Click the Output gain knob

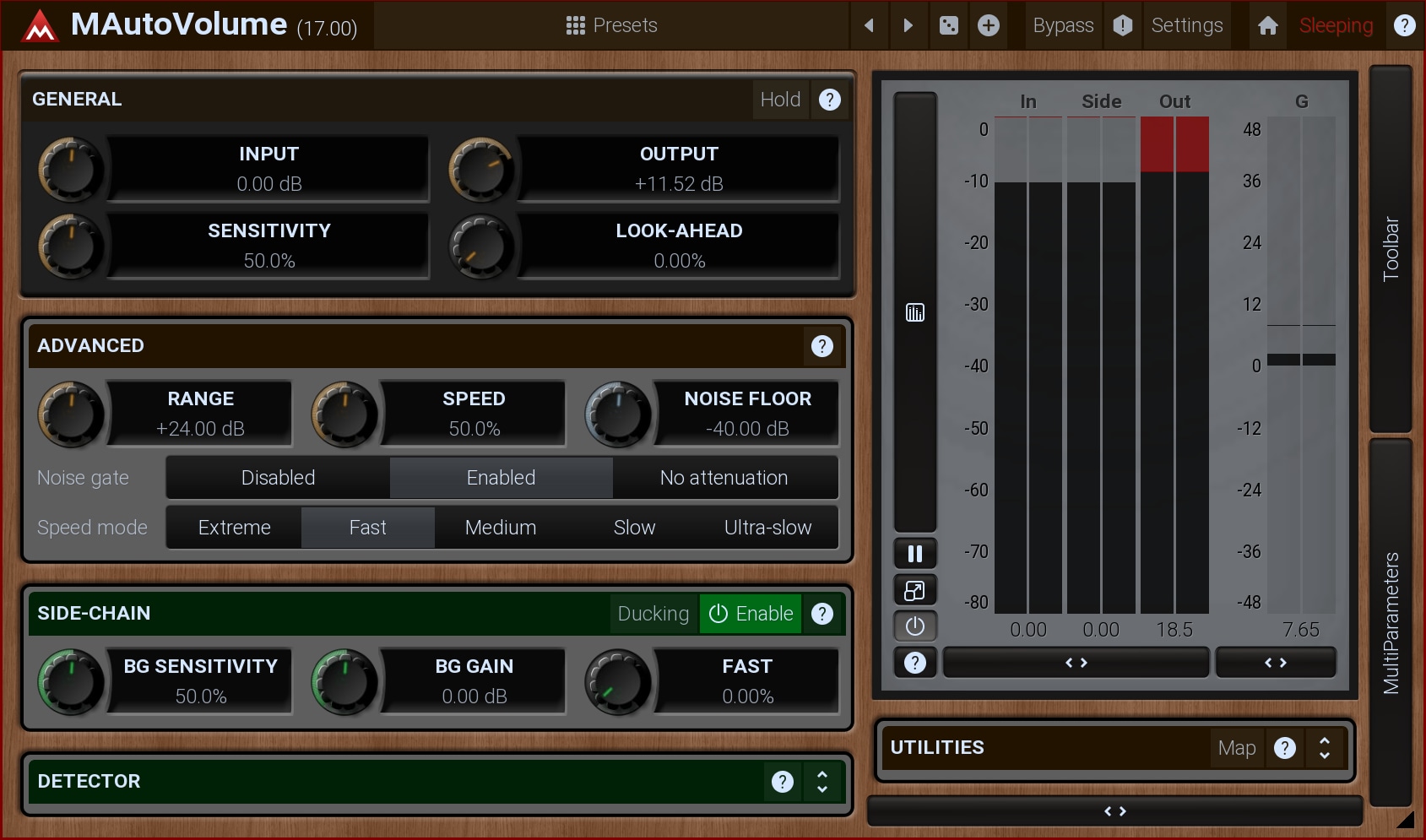(480, 169)
